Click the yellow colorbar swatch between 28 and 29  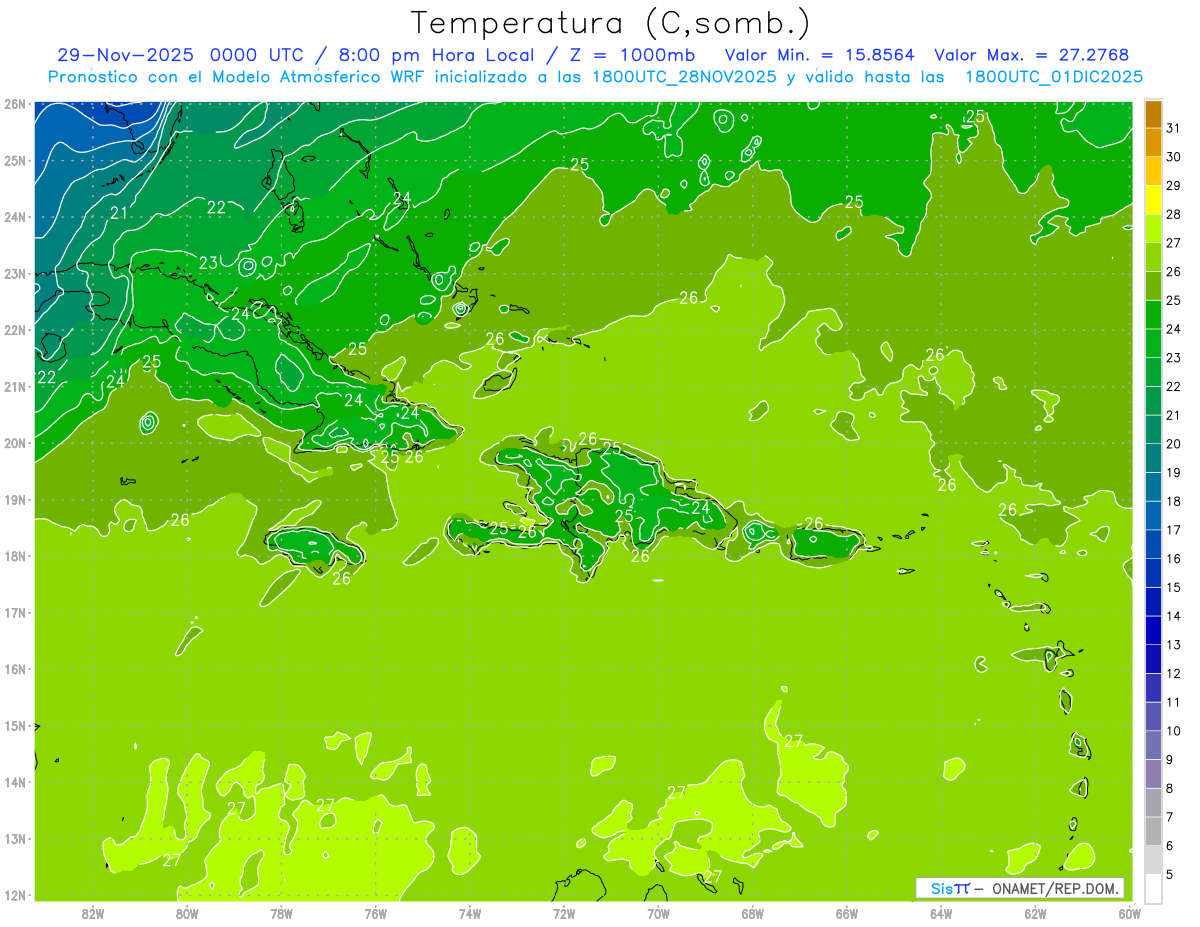[x=1153, y=199]
